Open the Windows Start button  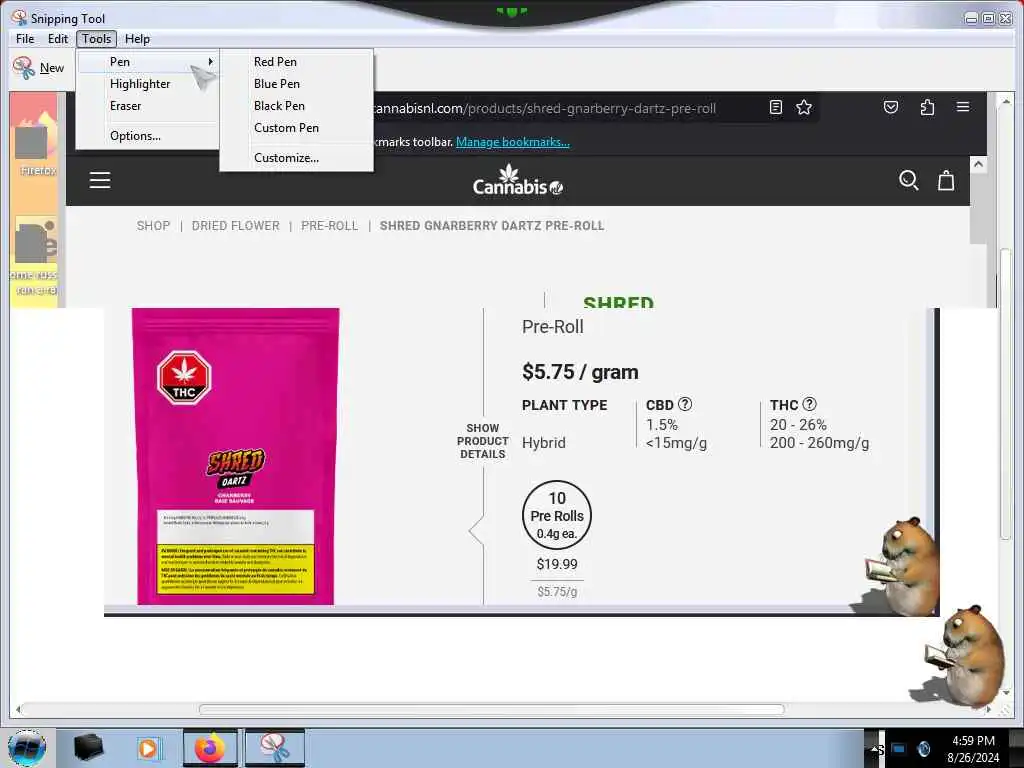coord(27,748)
